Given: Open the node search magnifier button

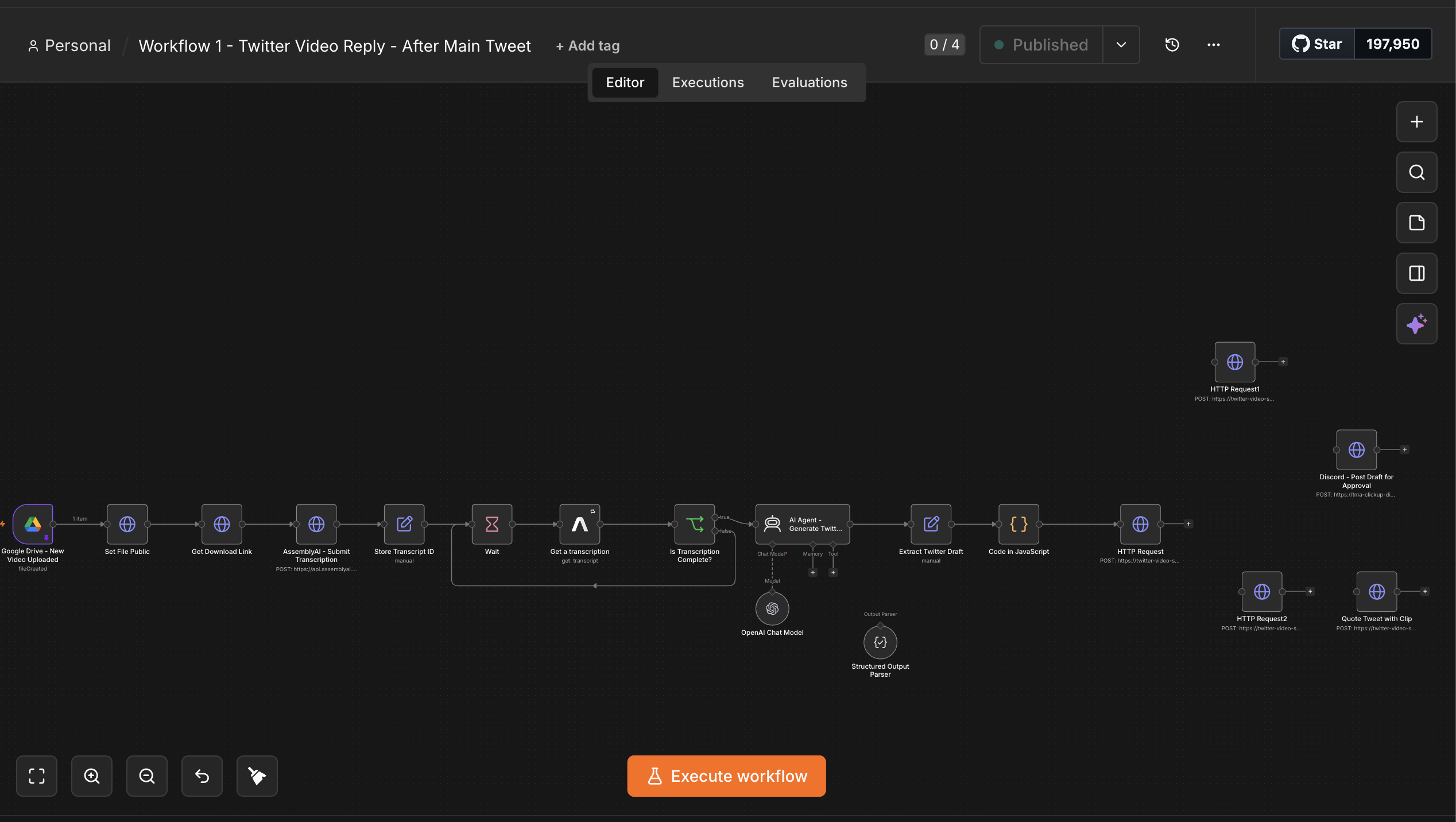Looking at the screenshot, I should 1417,172.
